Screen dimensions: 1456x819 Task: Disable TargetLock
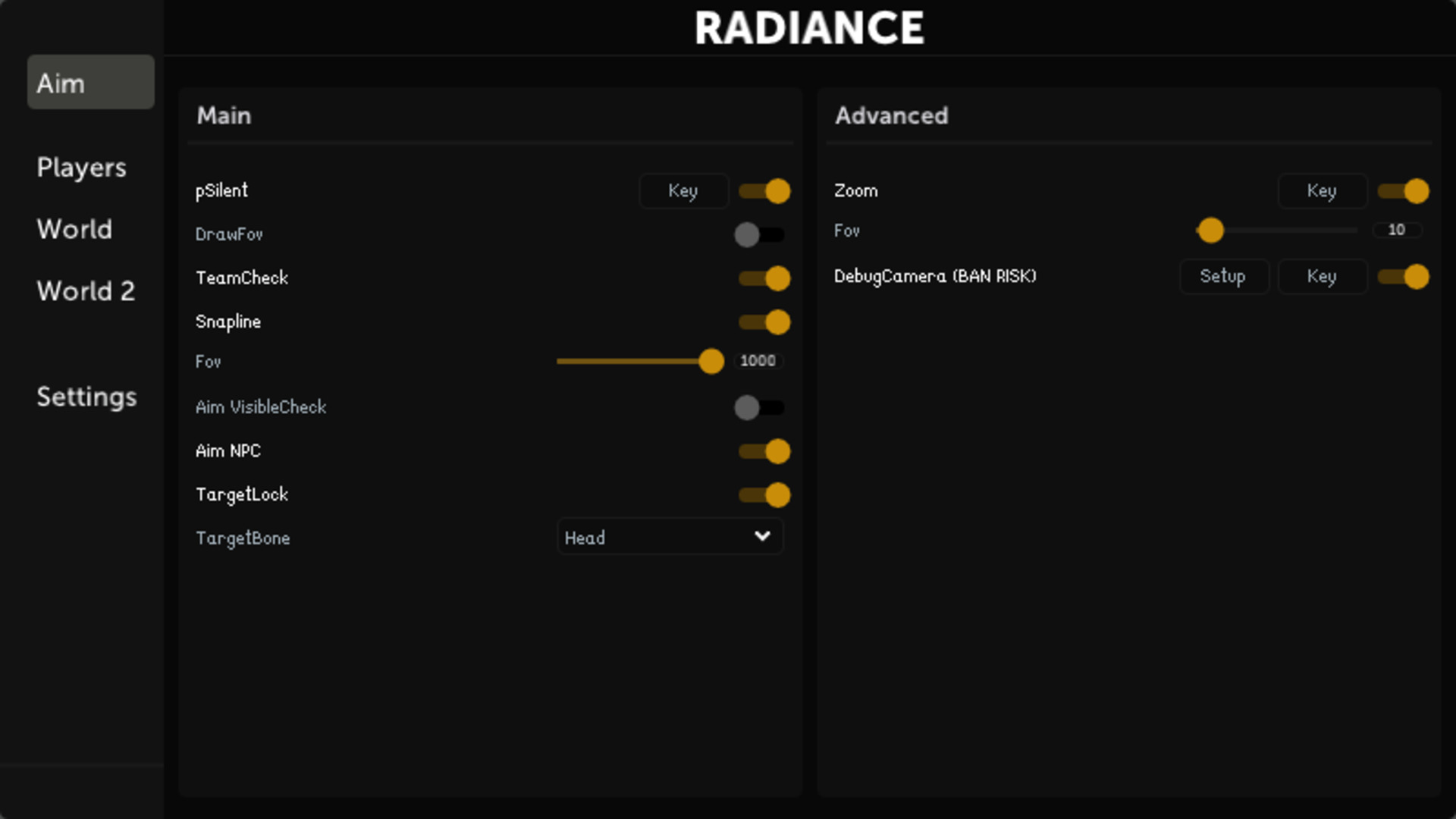pos(764,494)
